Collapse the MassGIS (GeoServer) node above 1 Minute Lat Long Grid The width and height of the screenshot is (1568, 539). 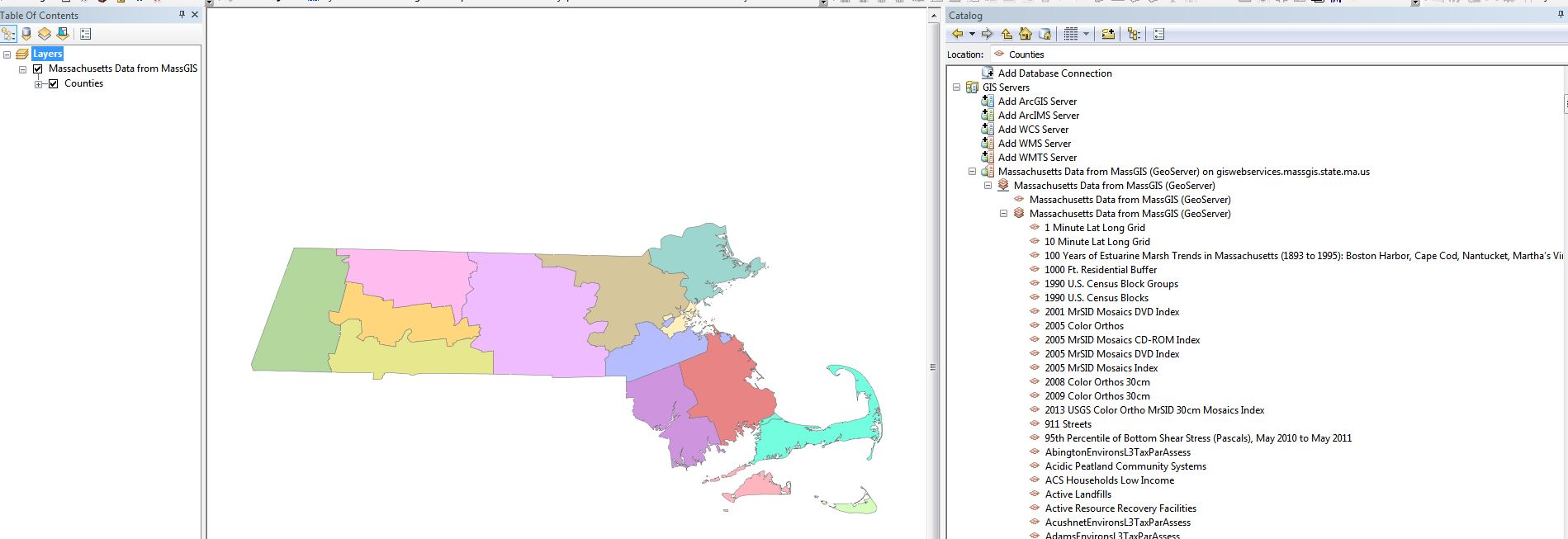point(1004,214)
